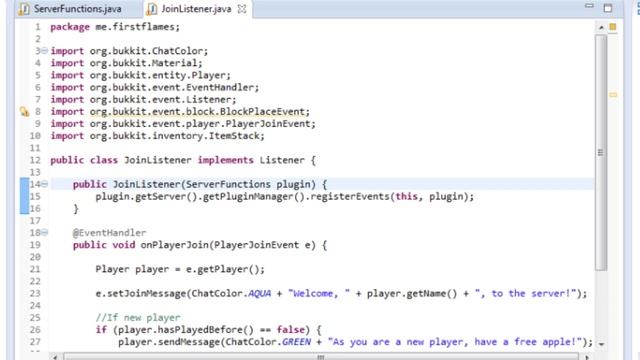
Task: Minimize the editor area
Action: coord(589,6)
